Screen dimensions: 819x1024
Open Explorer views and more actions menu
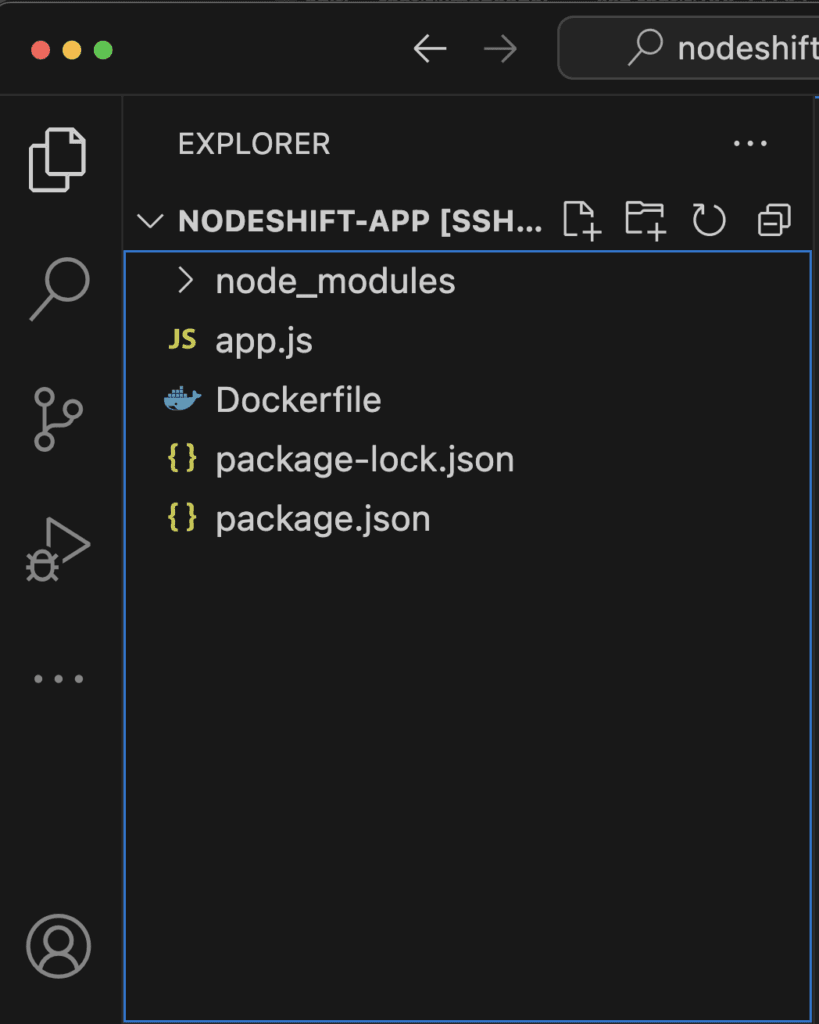(x=750, y=144)
